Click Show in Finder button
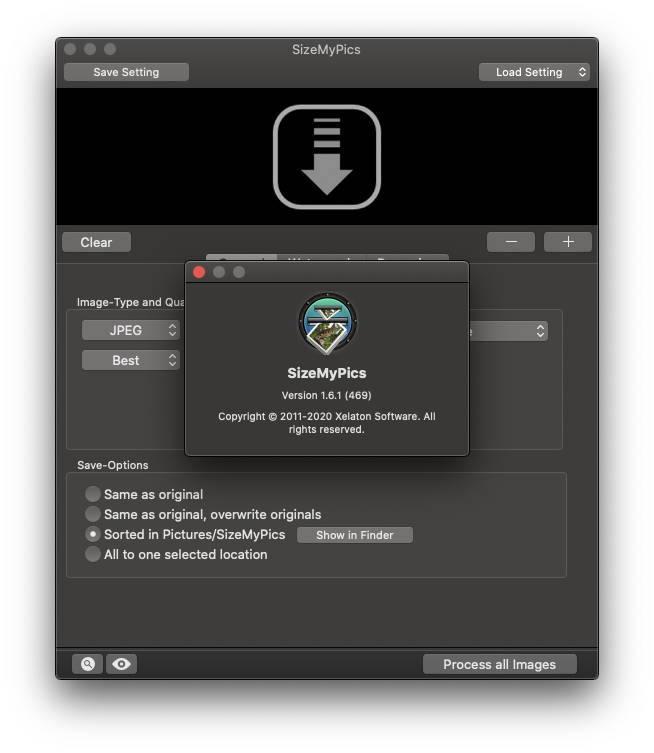The height and width of the screenshot is (753, 654). (355, 535)
